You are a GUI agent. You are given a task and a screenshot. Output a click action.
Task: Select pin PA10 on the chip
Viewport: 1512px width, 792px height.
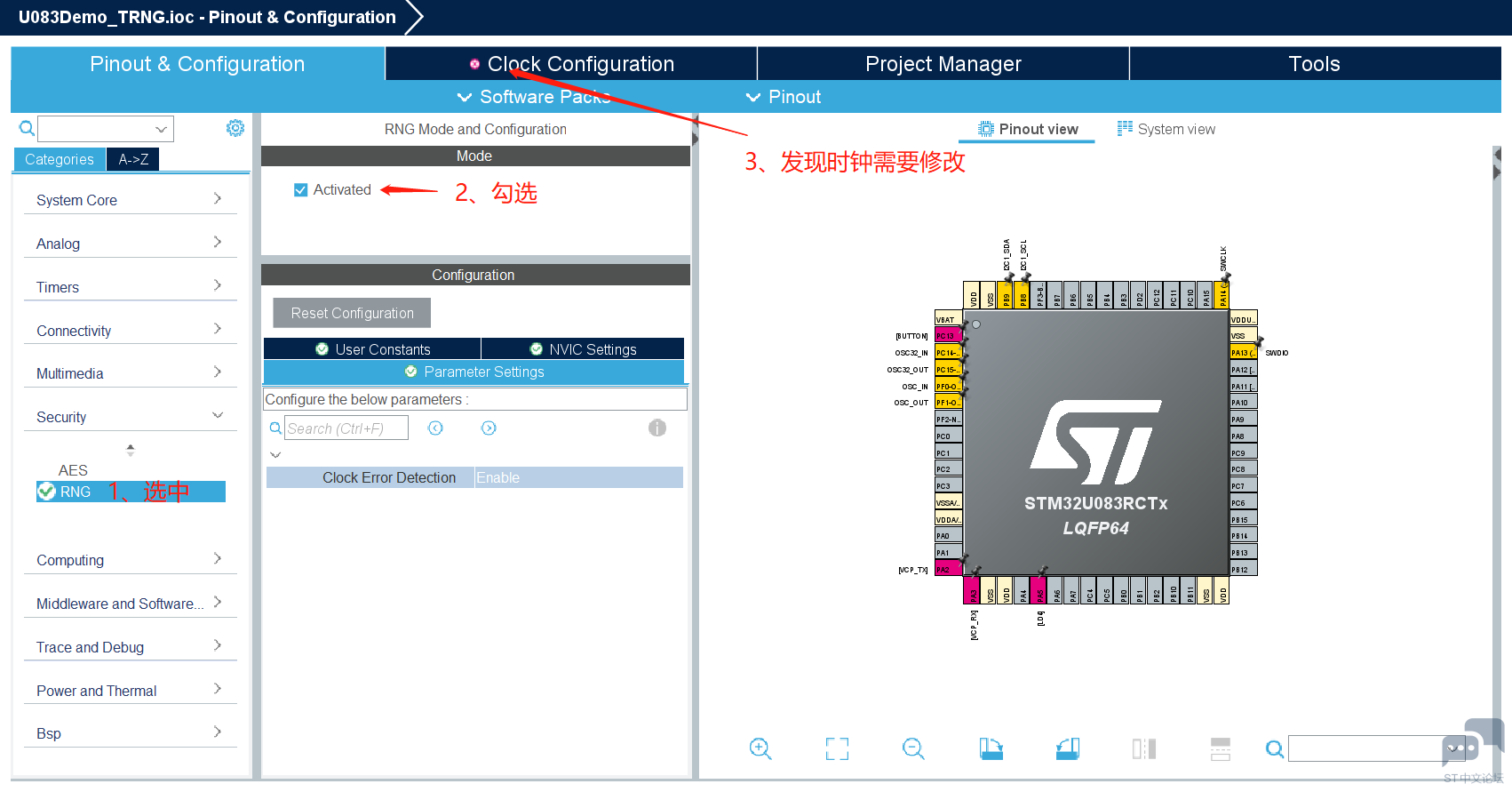(x=1244, y=403)
